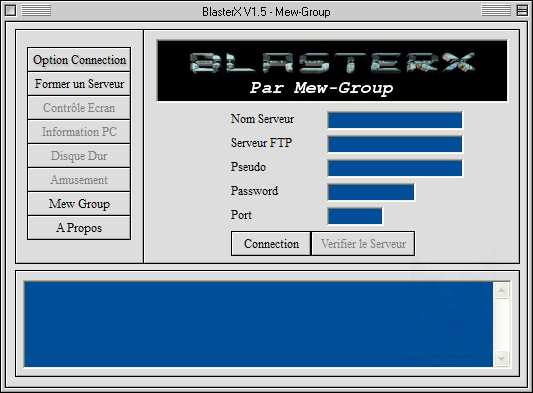
Task: Select Former un Serveur menu button
Action: click(x=79, y=84)
